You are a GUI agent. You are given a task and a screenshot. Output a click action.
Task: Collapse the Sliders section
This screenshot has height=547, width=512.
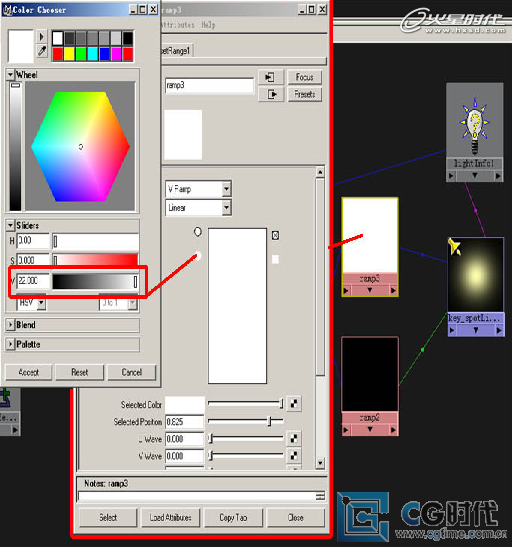(10, 225)
